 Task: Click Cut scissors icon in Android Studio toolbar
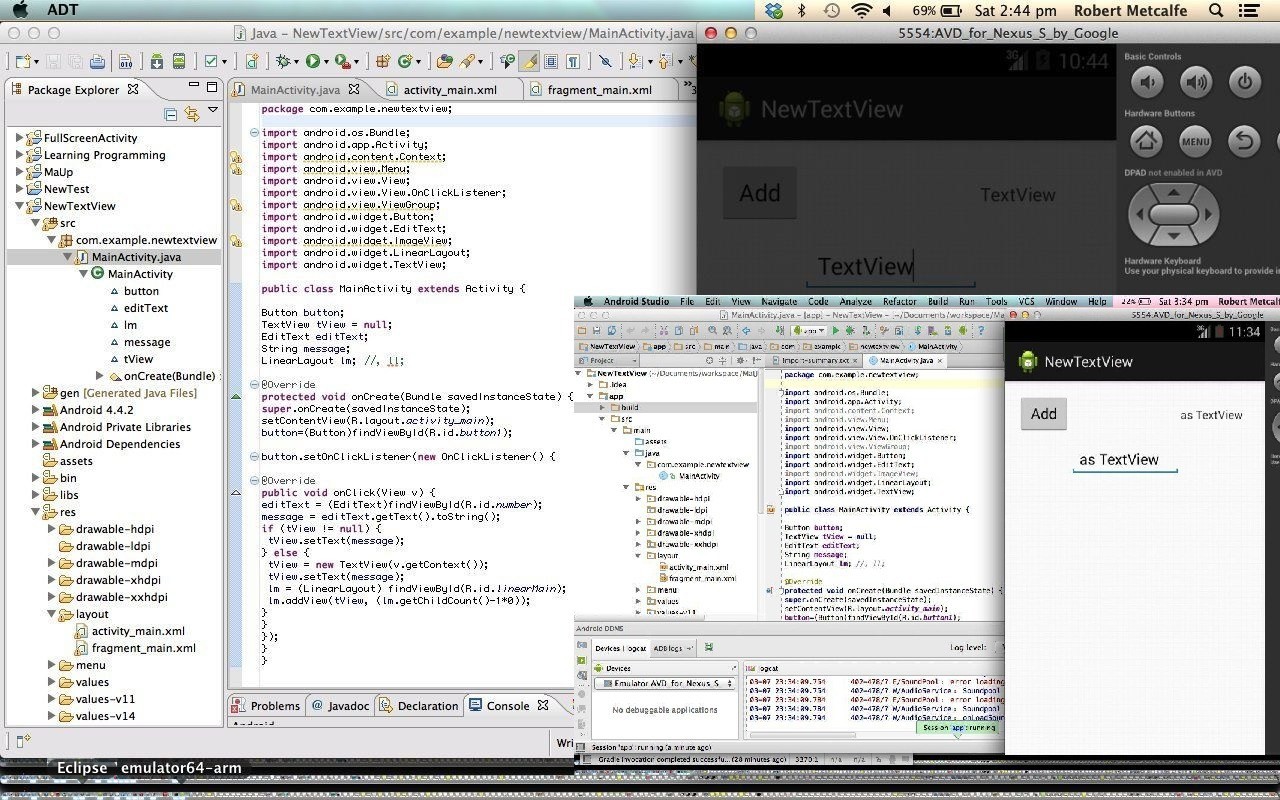664,330
